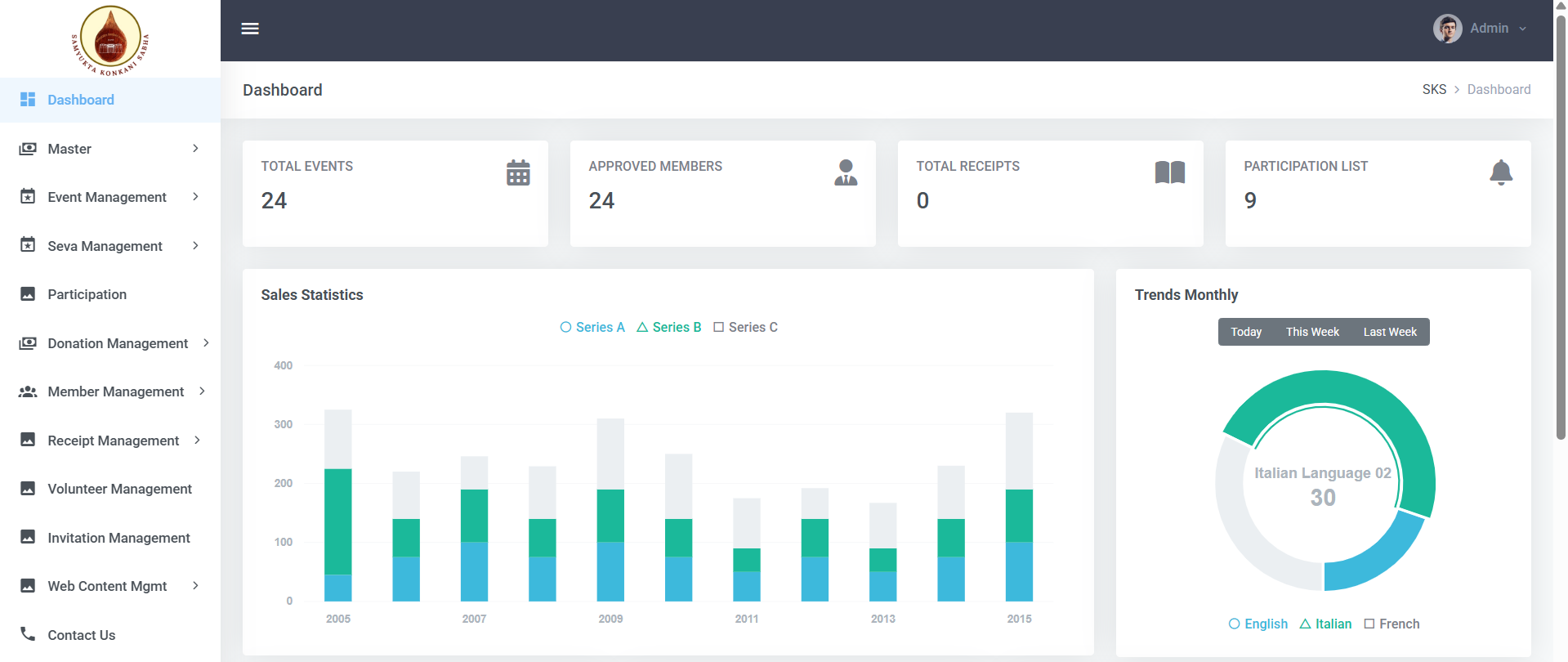Viewport: 1568px width, 662px height.
Task: Toggle French legend in Trends Monthly
Action: [x=1392, y=624]
